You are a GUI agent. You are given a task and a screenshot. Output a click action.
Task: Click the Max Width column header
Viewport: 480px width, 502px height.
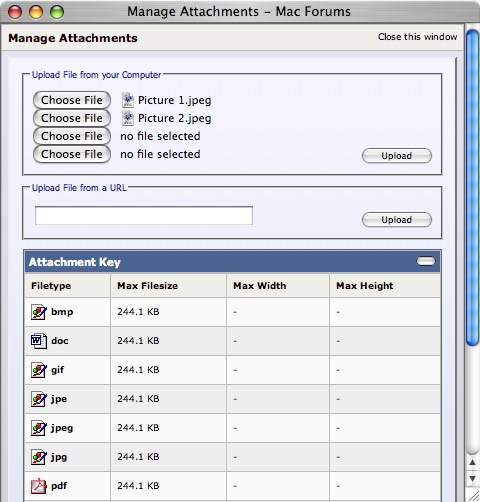tap(278, 286)
